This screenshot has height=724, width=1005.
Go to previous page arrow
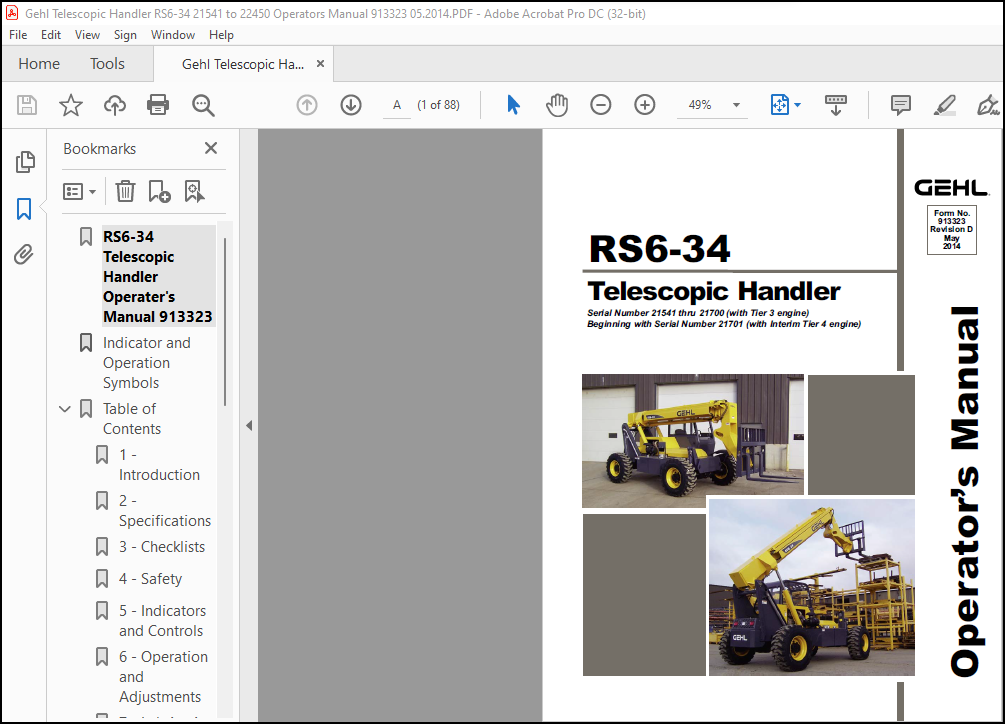(x=307, y=105)
